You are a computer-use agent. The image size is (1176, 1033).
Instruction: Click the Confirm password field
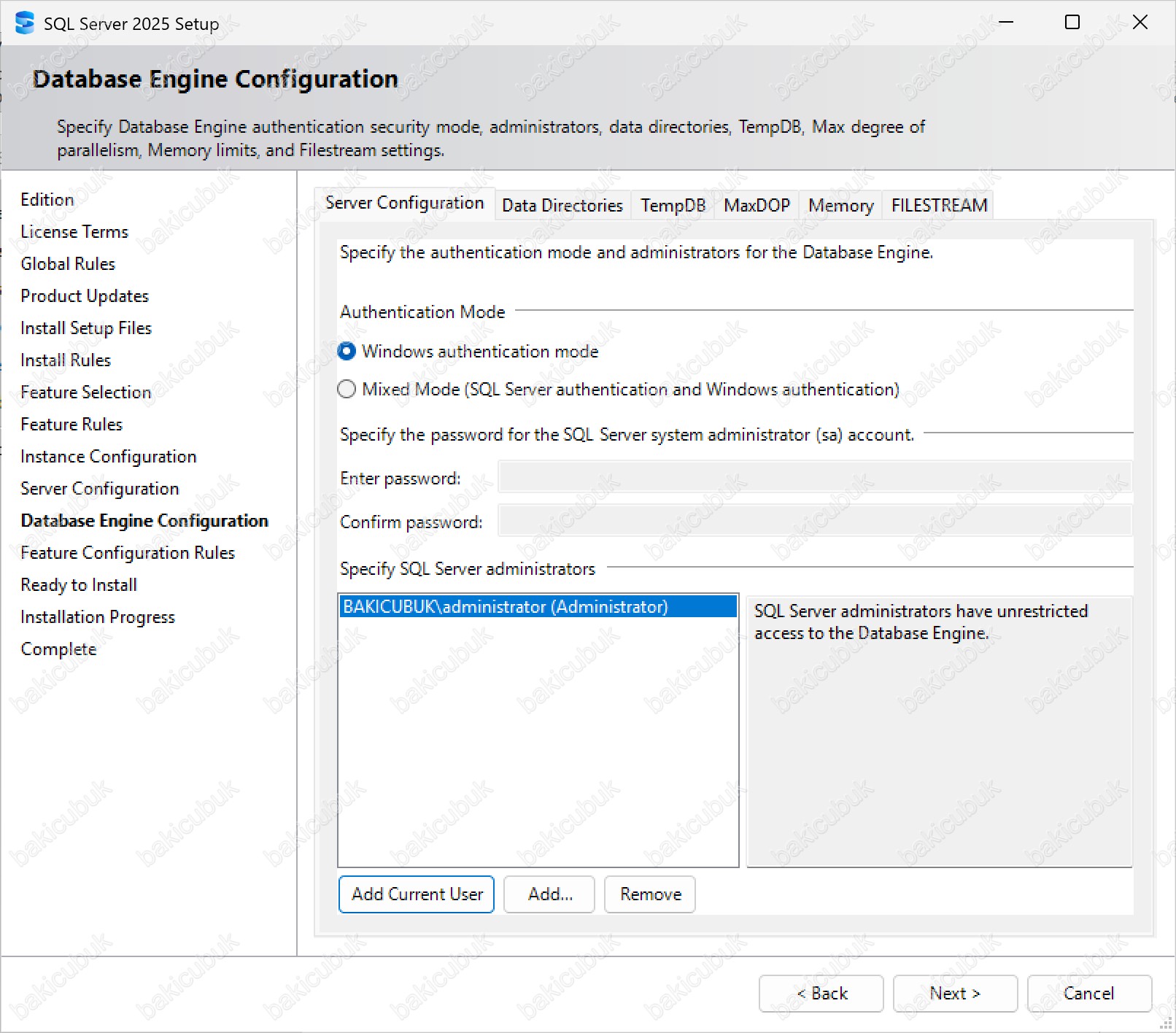point(814,522)
